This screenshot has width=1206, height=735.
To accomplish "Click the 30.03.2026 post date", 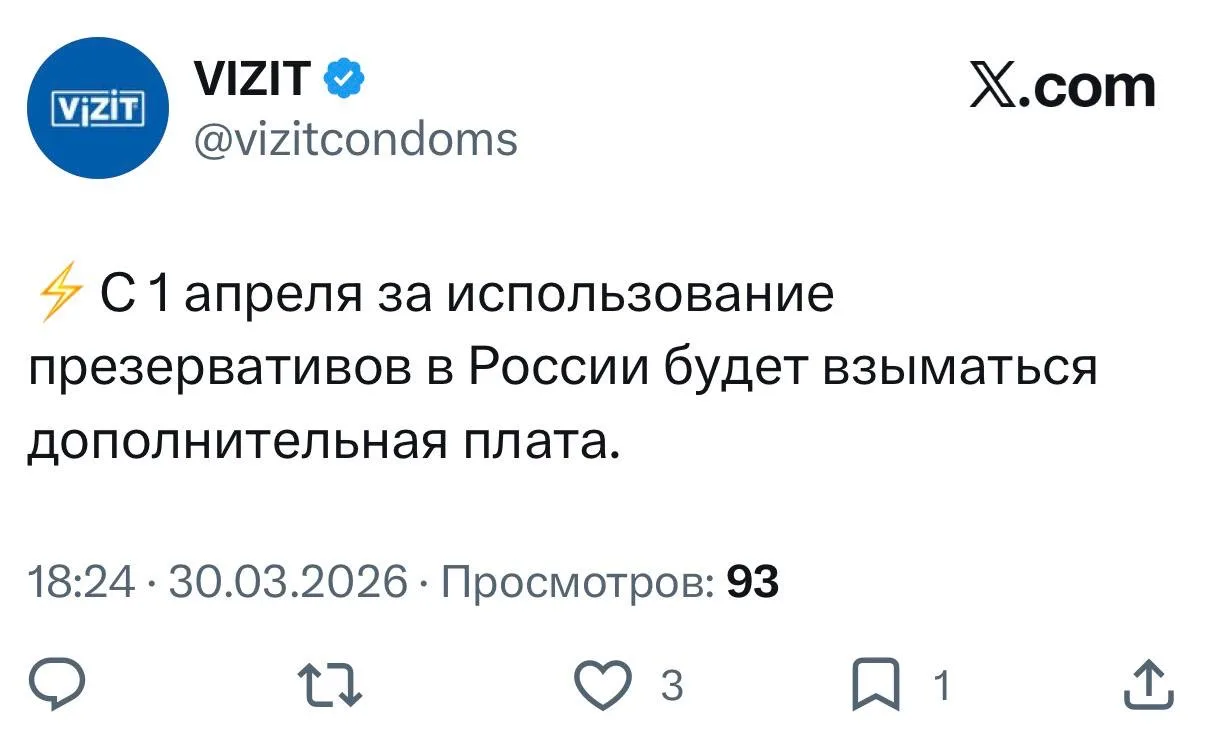I will [289, 581].
